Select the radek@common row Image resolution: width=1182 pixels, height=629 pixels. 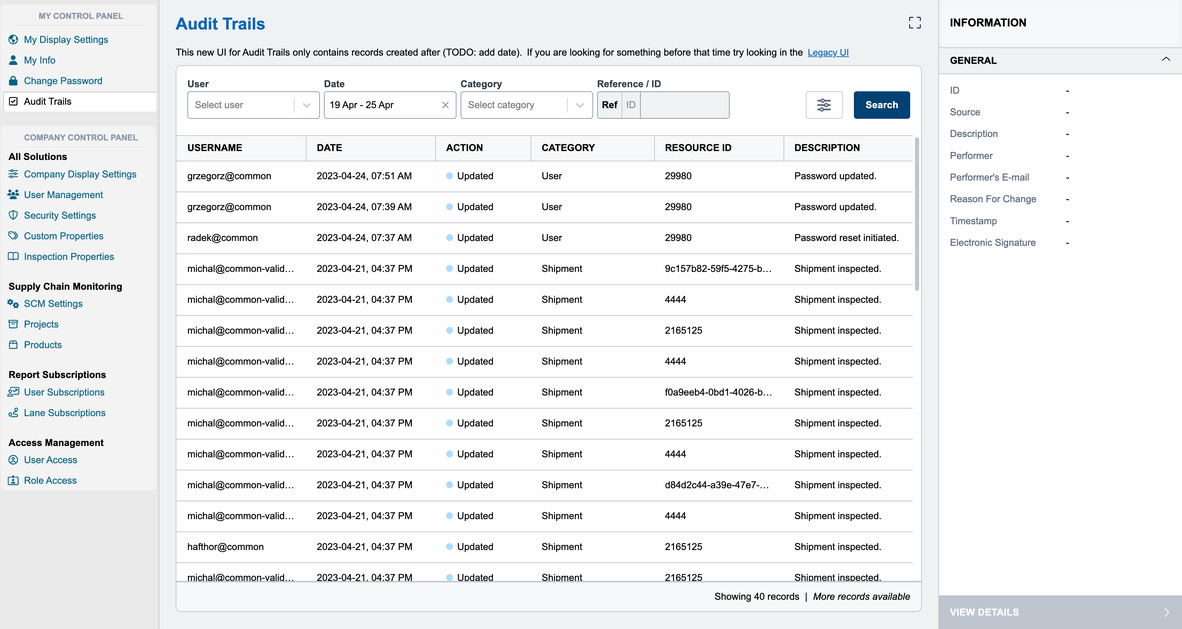coord(544,238)
